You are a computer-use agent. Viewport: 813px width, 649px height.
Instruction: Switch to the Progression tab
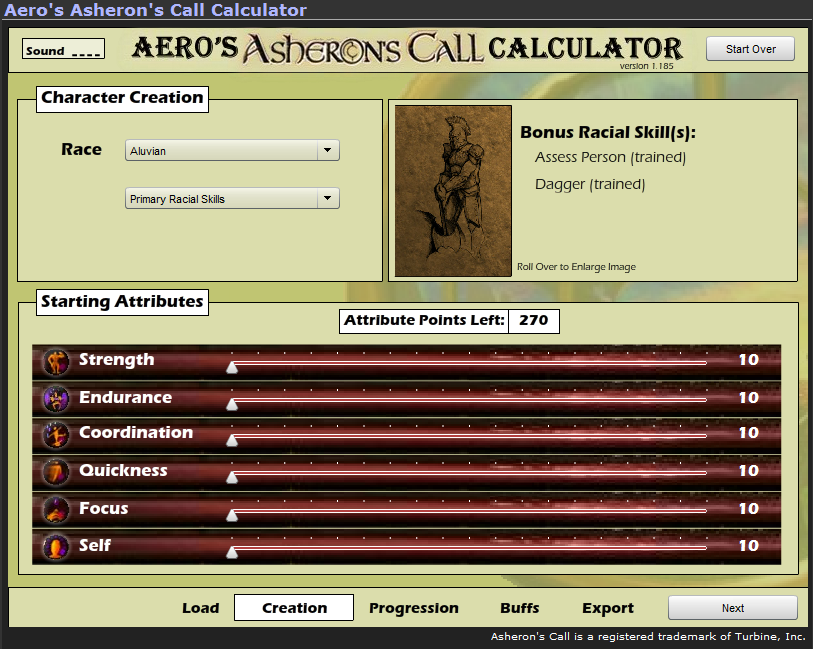(413, 608)
